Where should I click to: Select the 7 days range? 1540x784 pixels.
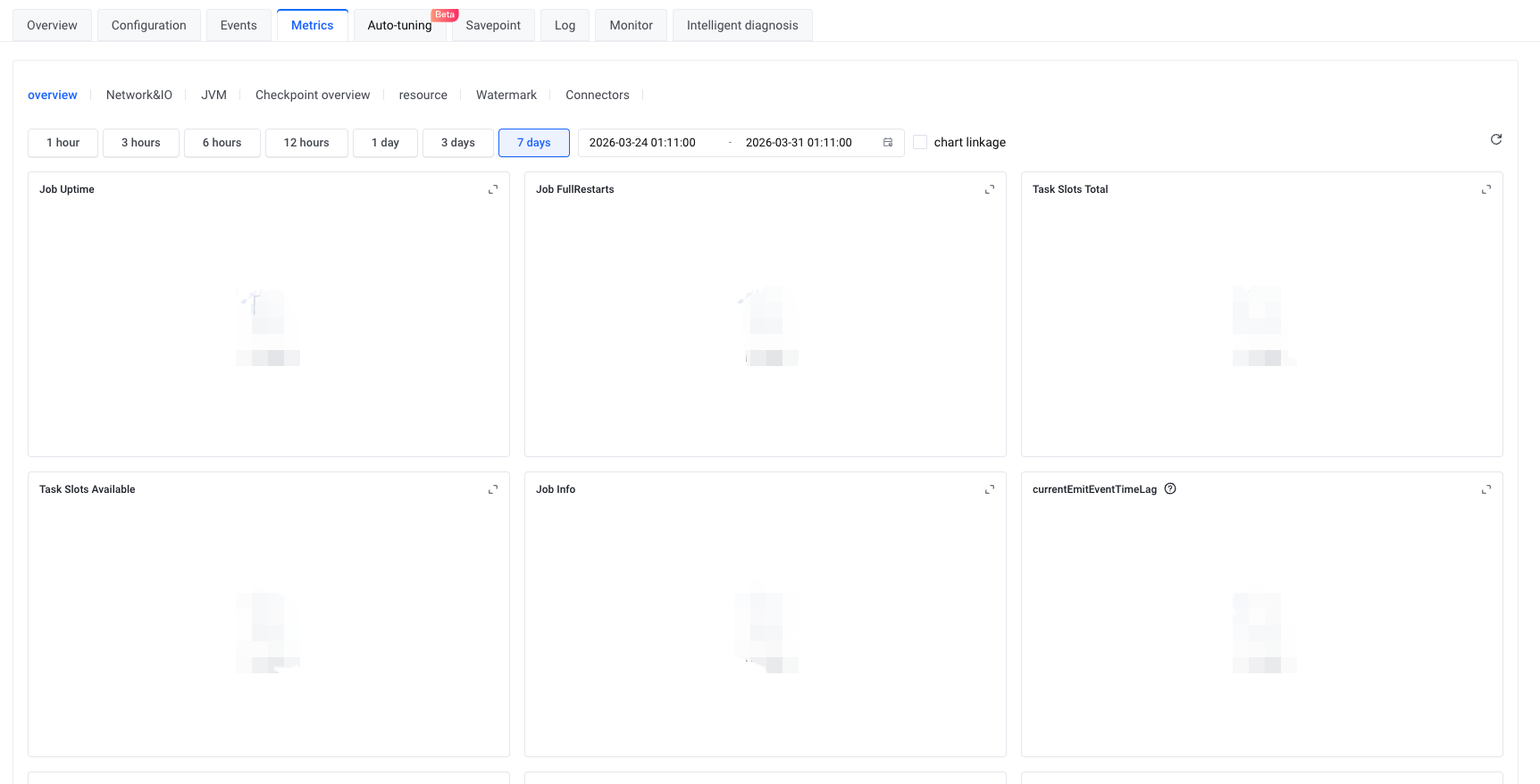pos(534,143)
